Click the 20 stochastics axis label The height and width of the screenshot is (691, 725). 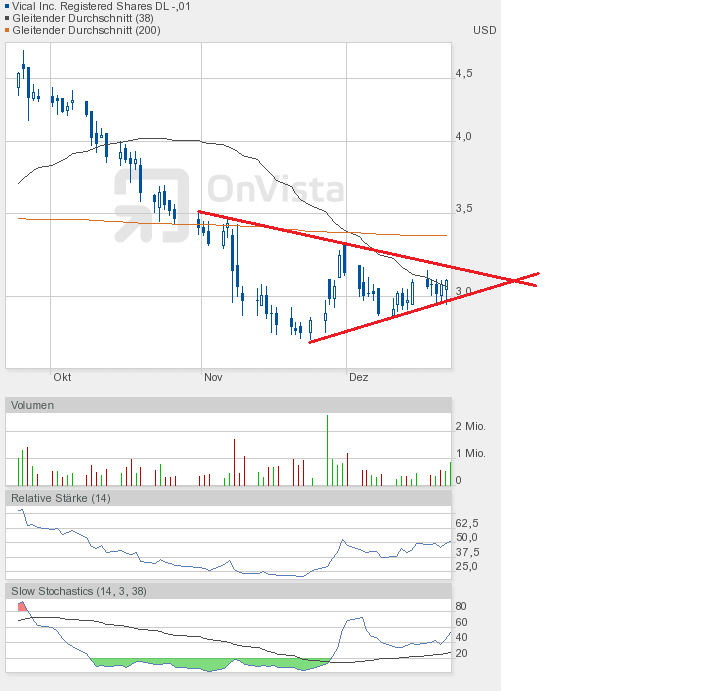click(461, 653)
